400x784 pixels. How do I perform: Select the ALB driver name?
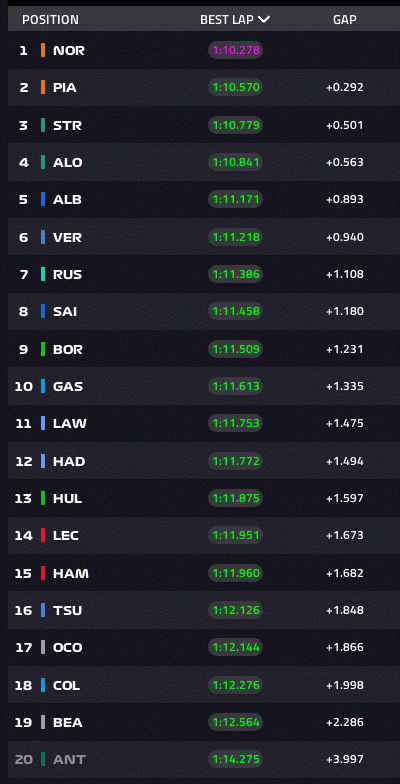68,200
